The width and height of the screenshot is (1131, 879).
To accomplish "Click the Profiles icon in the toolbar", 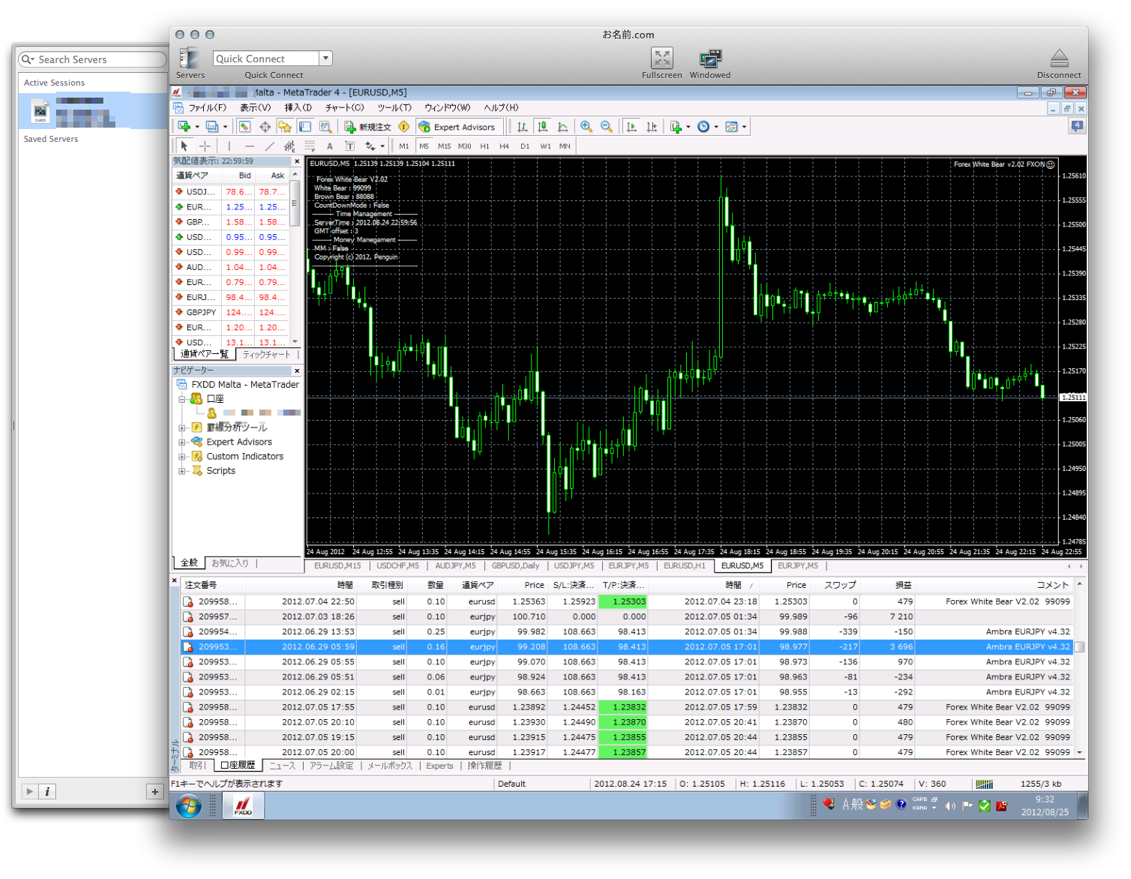I will pos(212,127).
